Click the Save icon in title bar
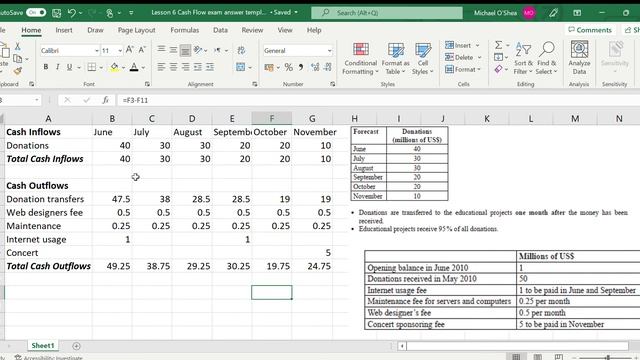Image resolution: width=640 pixels, height=360 pixels. point(57,13)
